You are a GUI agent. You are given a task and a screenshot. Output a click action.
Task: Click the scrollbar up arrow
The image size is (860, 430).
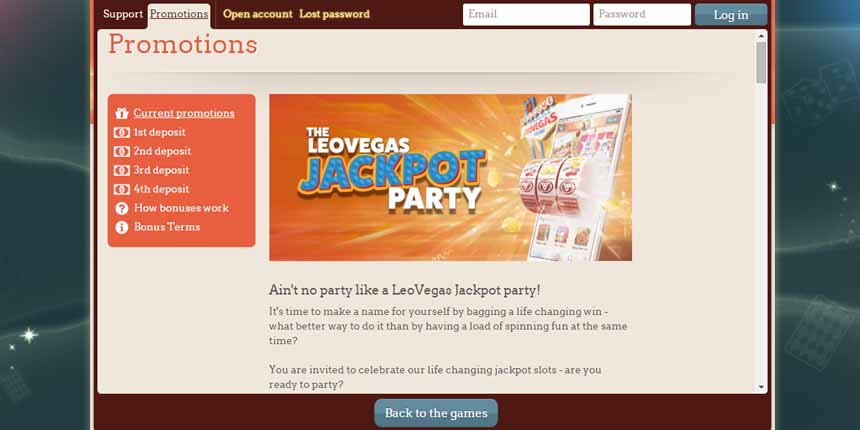(x=761, y=36)
